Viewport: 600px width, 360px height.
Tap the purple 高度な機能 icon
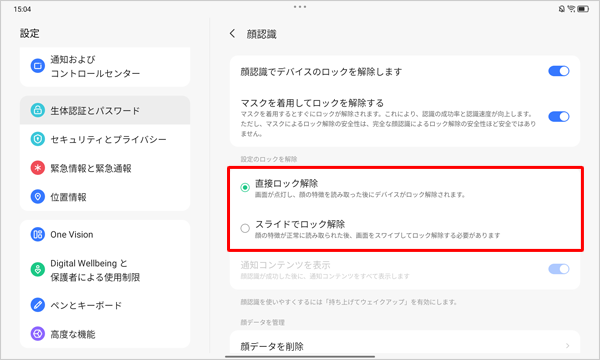coord(38,334)
